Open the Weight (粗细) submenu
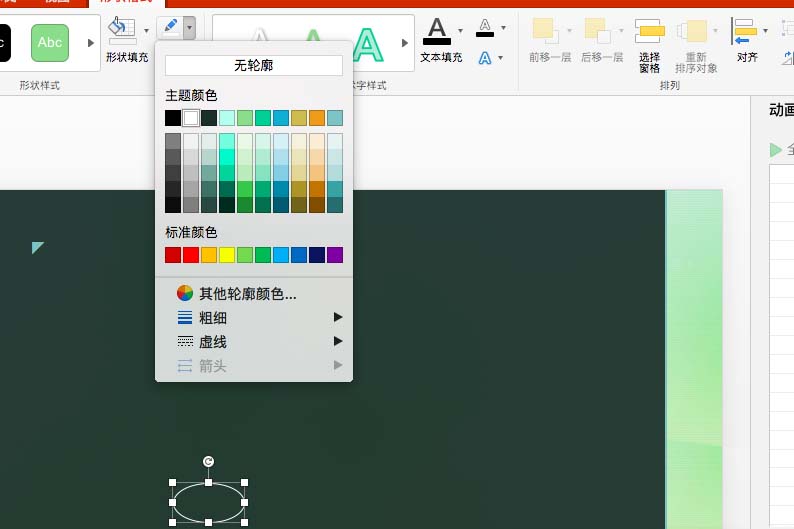Screen dimensions: 794x529 point(254,318)
